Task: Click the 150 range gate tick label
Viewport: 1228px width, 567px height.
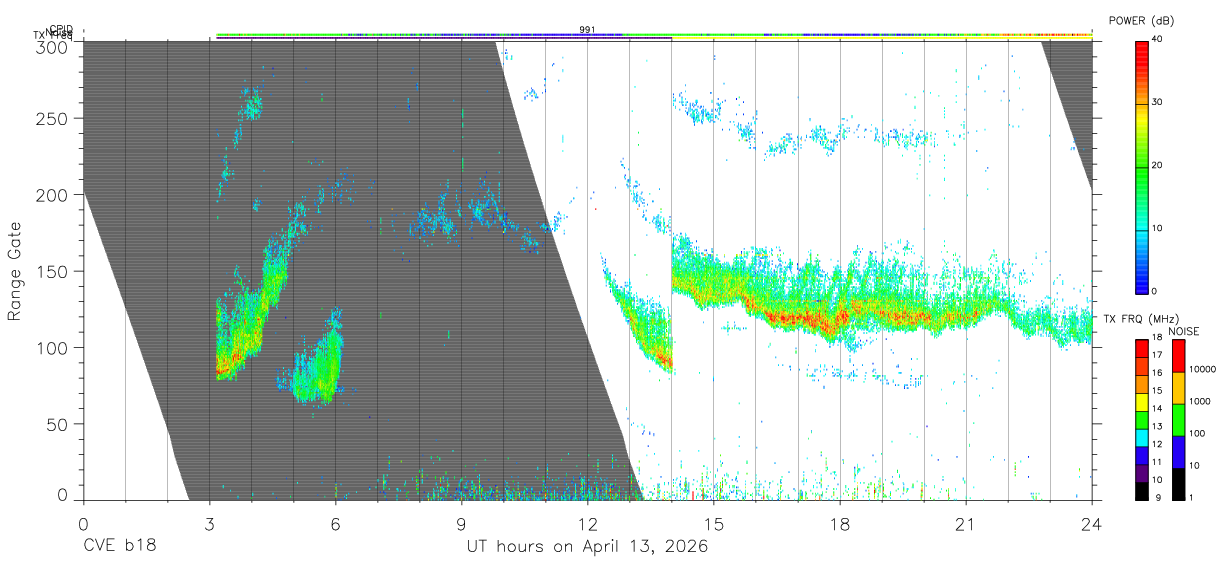Action: click(x=54, y=271)
